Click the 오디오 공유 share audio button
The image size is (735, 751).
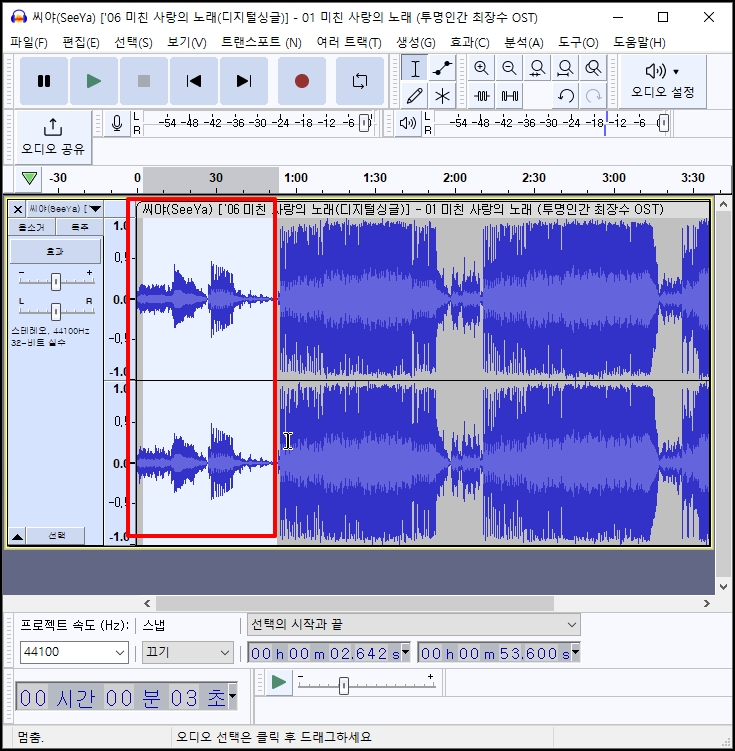53,137
